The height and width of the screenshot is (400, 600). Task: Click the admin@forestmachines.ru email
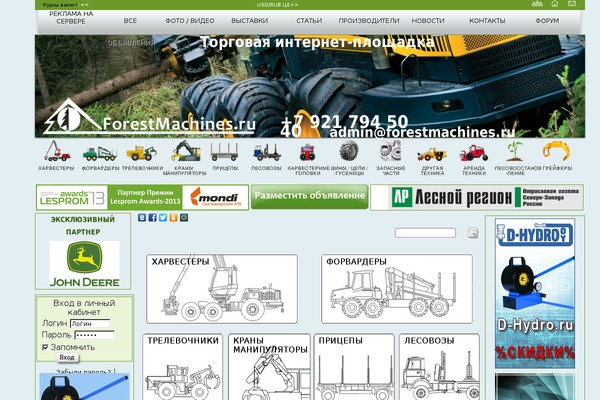[422, 132]
